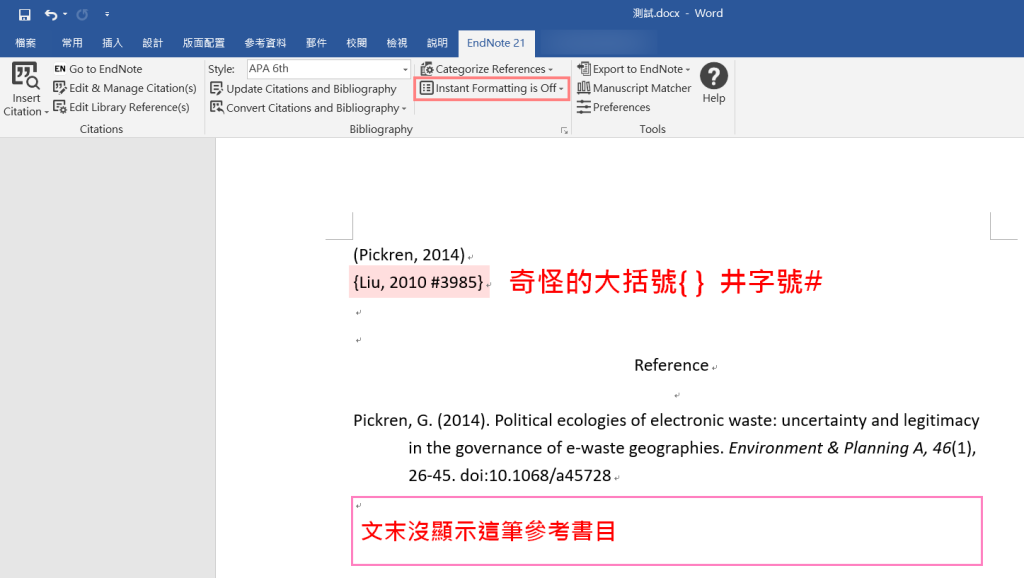
Task: Expand the Categorize References dropdown arrow
Action: coord(551,69)
